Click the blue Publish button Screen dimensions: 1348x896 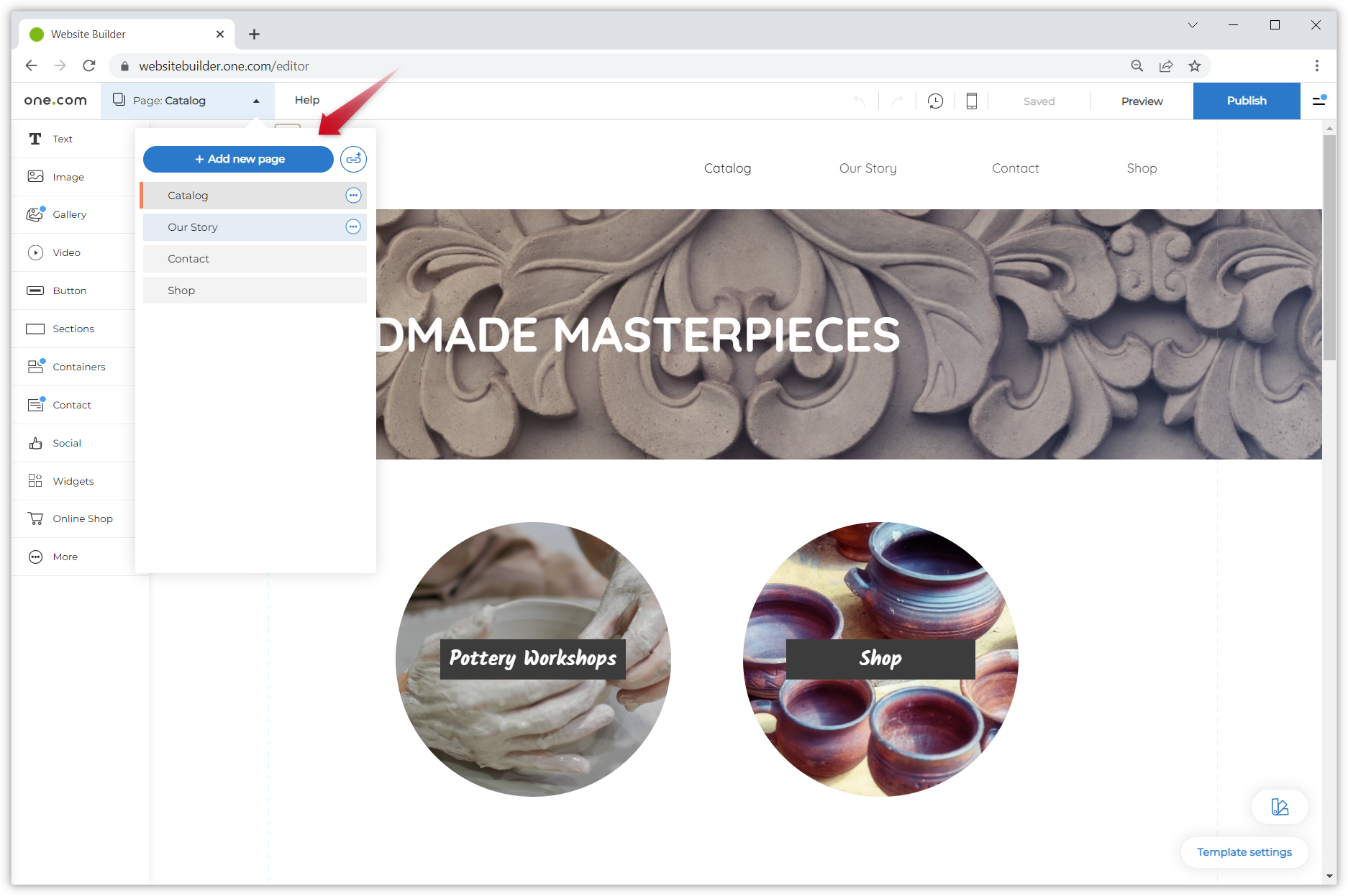[x=1246, y=101]
